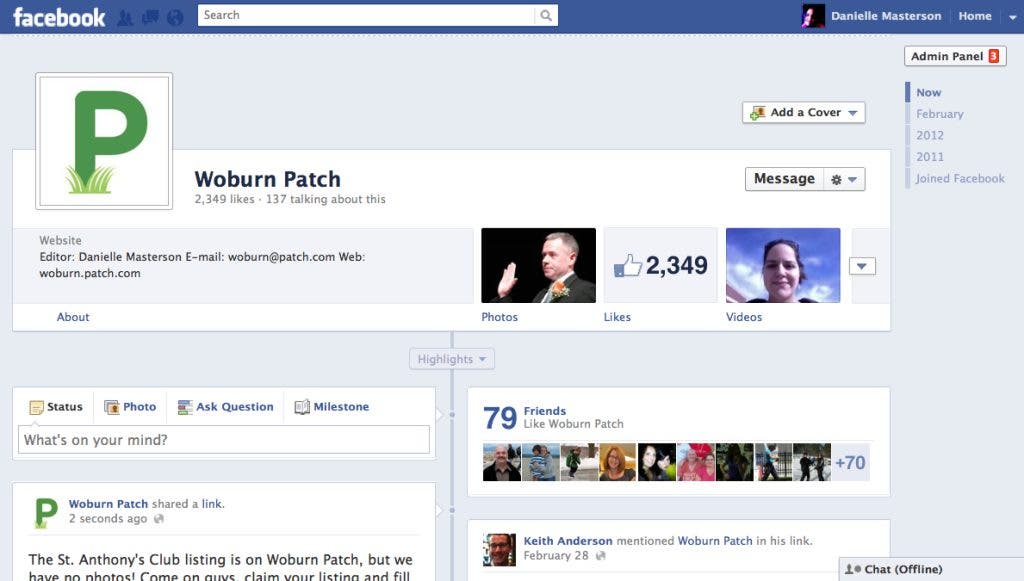This screenshot has width=1024, height=581.
Task: Open the notifications globe icon
Action: pos(175,17)
